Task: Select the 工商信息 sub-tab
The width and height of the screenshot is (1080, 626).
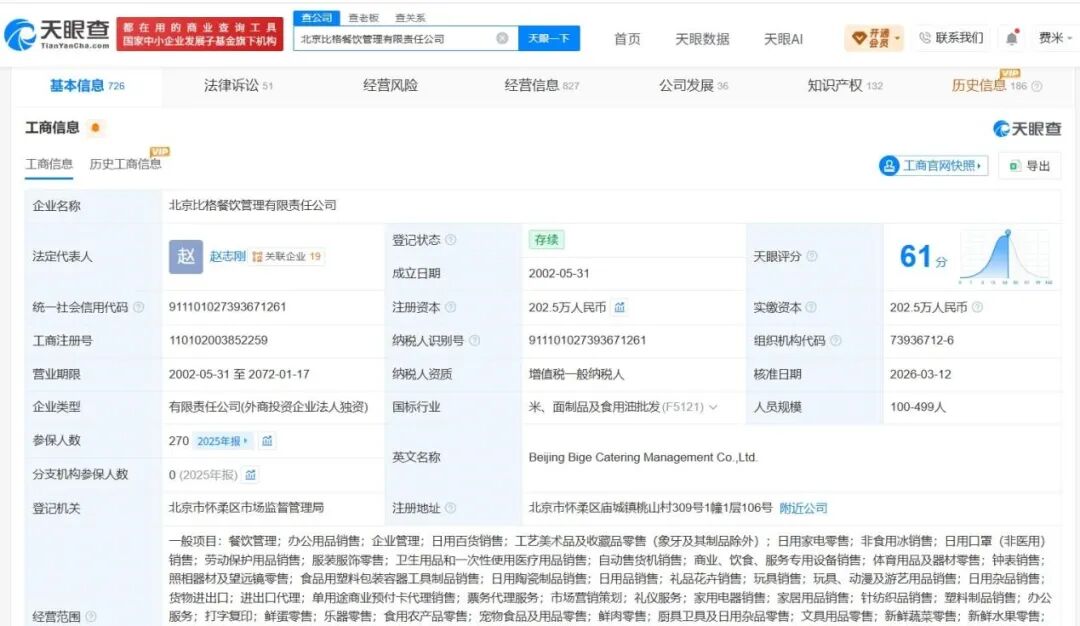Action: [49, 164]
